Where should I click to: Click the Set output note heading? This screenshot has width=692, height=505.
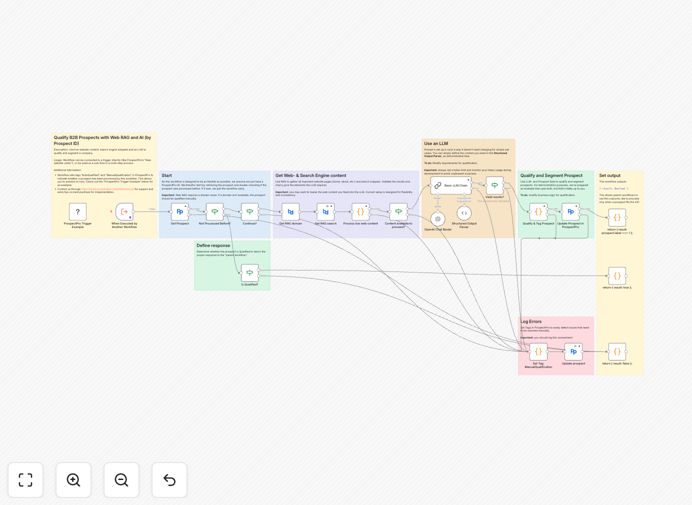point(609,175)
